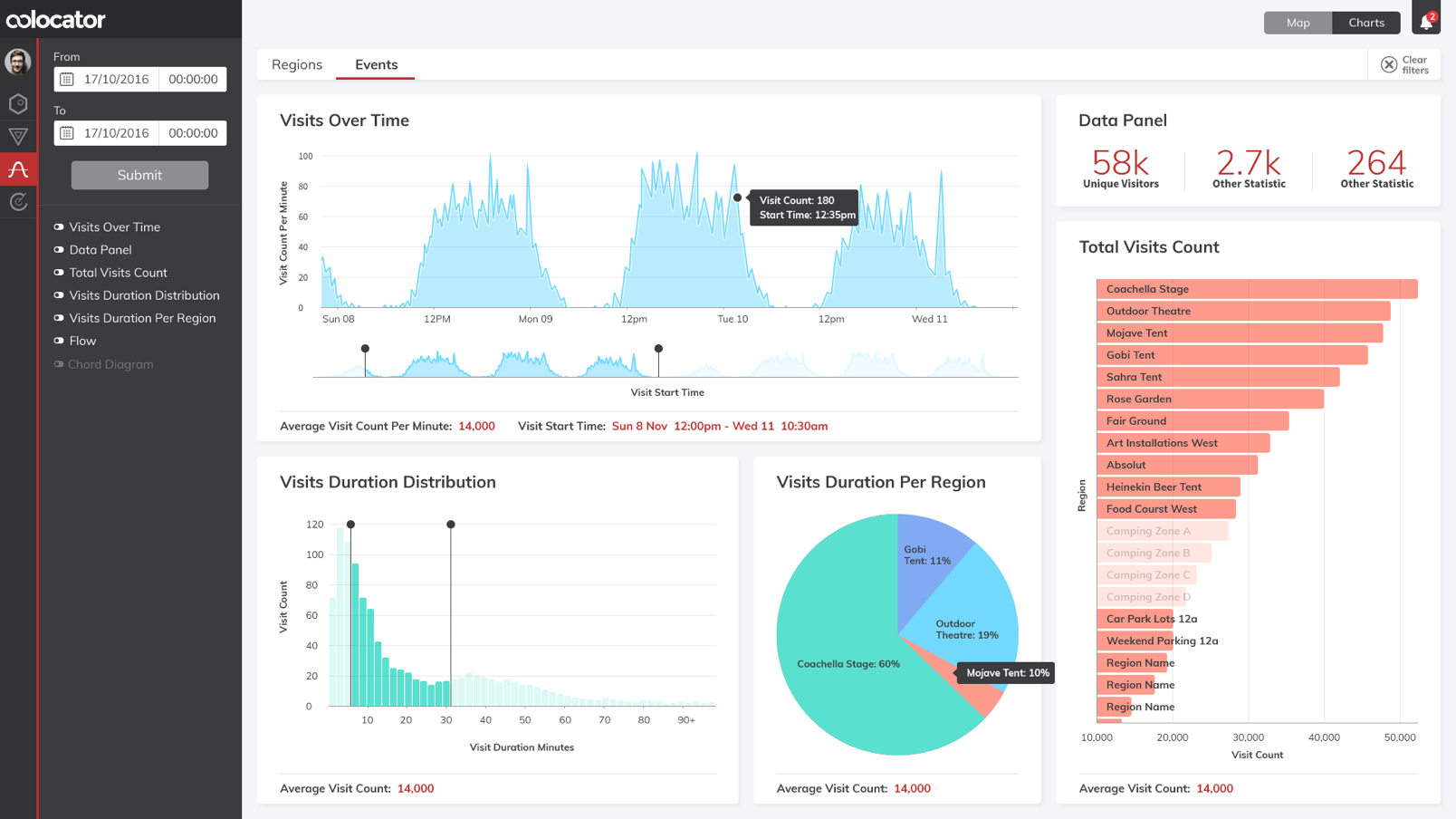Select Car Park Lots 12a bar
Viewport: 1456px width, 819px height.
(1135, 619)
